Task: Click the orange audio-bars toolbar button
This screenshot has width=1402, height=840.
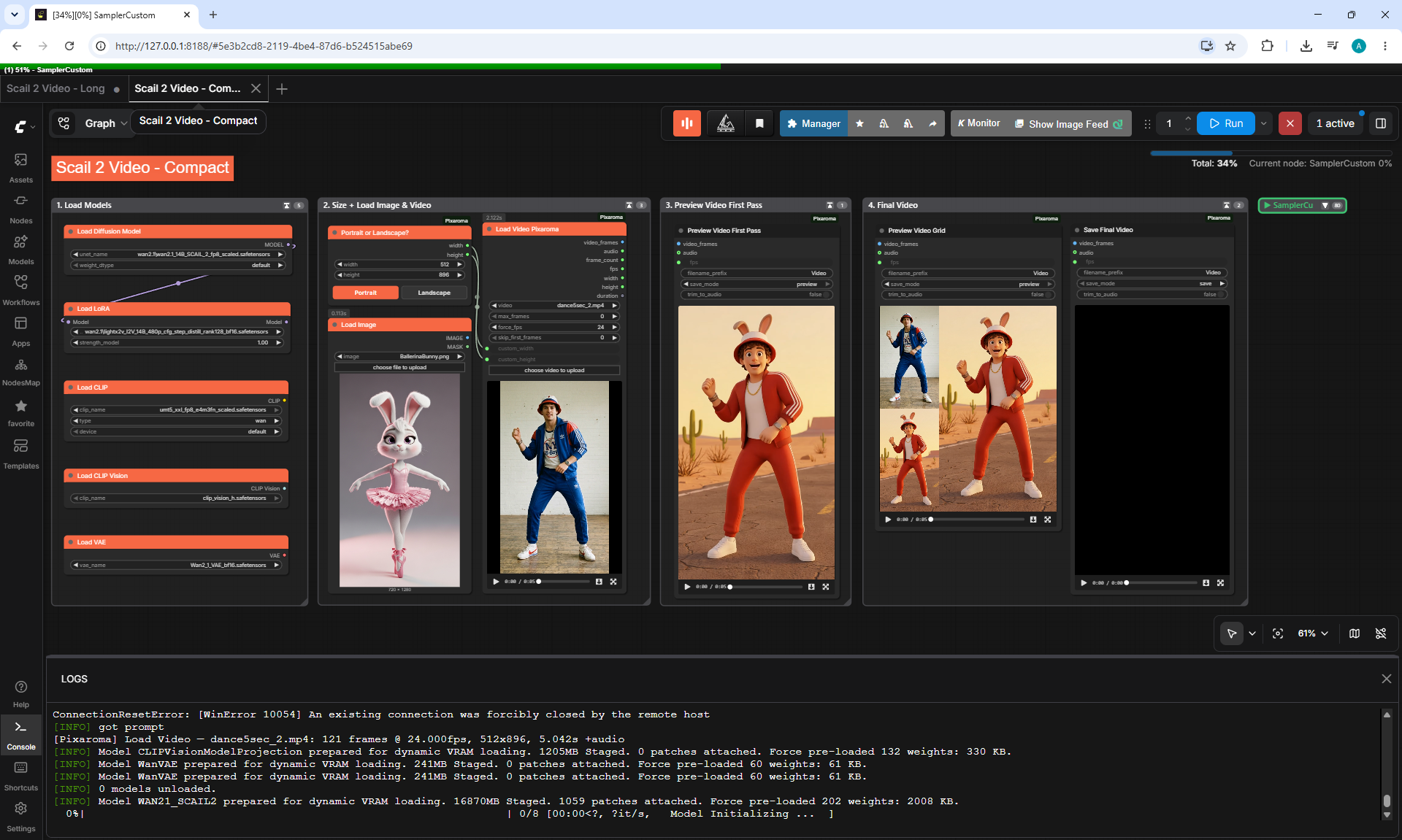Action: pos(687,123)
